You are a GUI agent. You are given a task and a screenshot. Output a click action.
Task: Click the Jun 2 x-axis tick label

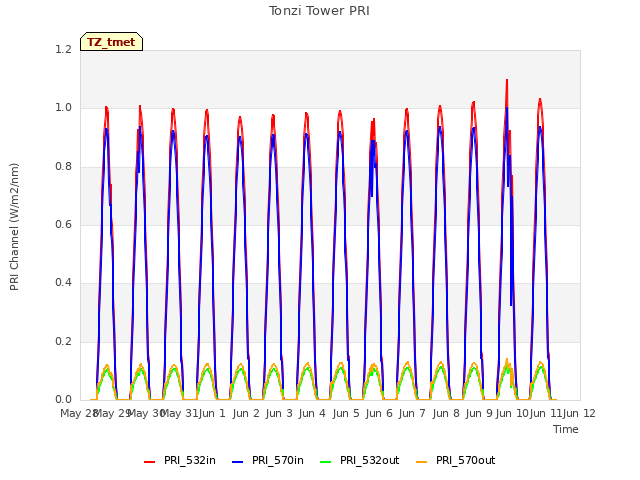pyautogui.click(x=246, y=413)
